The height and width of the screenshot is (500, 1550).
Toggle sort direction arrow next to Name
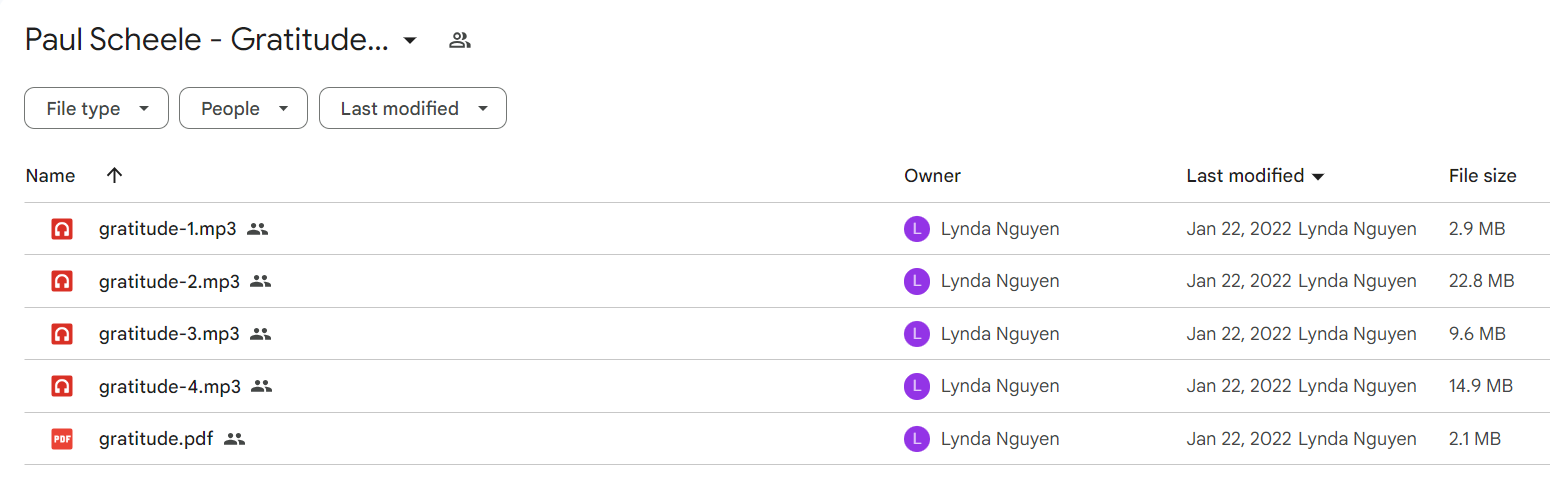(114, 175)
